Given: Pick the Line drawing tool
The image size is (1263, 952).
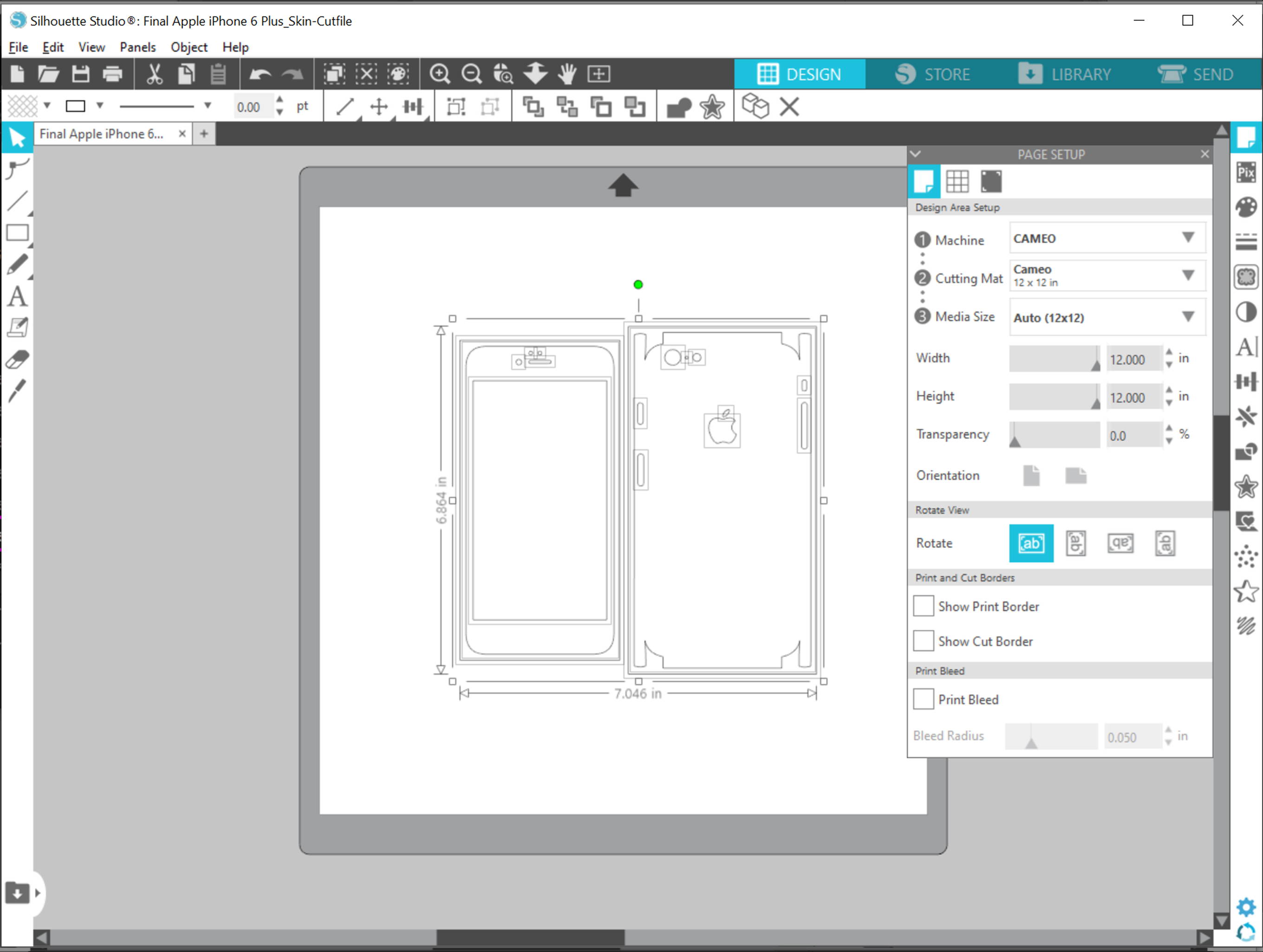Looking at the screenshot, I should point(17,201).
